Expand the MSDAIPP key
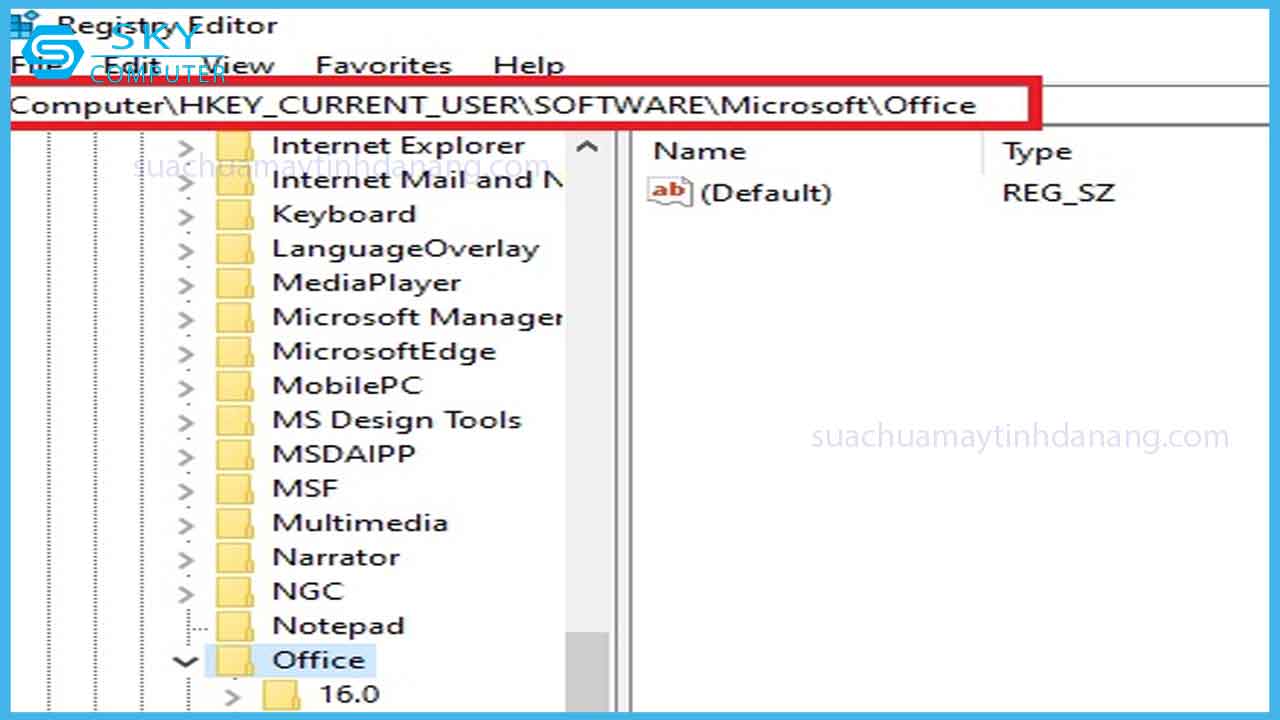 click(186, 456)
